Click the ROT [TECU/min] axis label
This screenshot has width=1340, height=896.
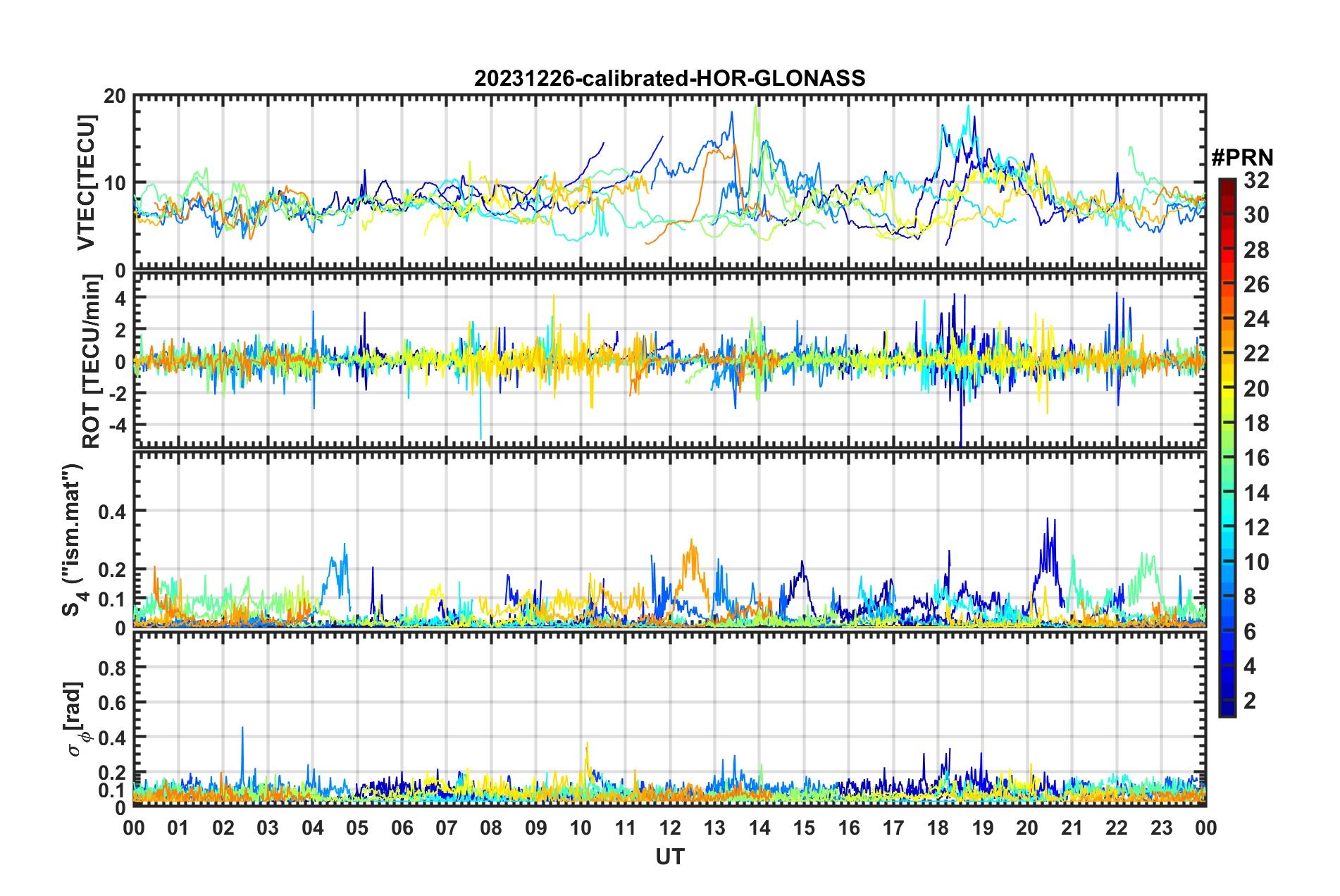[x=91, y=361]
